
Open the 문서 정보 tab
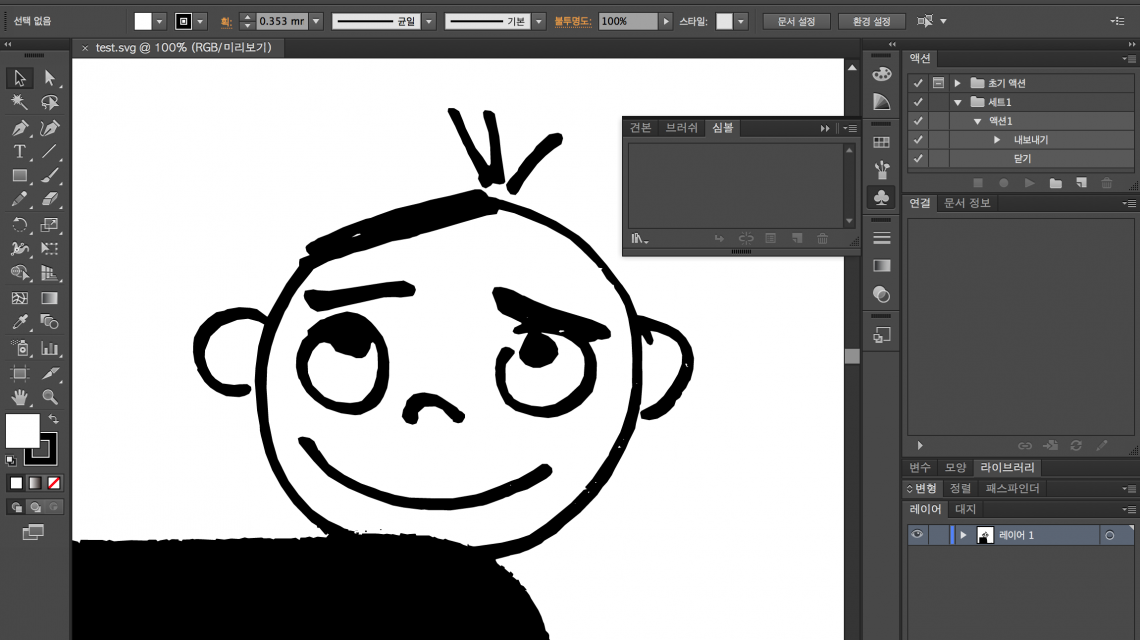point(966,203)
